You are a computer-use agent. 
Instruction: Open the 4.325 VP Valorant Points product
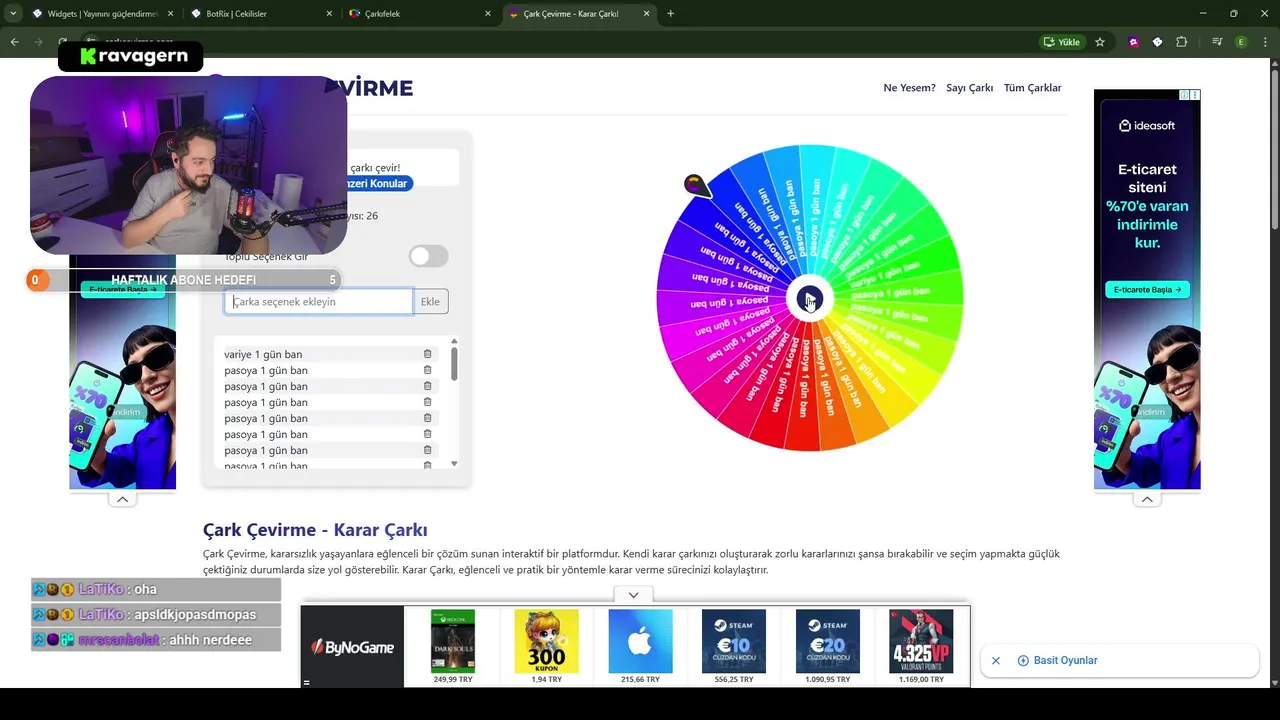pyautogui.click(x=921, y=647)
